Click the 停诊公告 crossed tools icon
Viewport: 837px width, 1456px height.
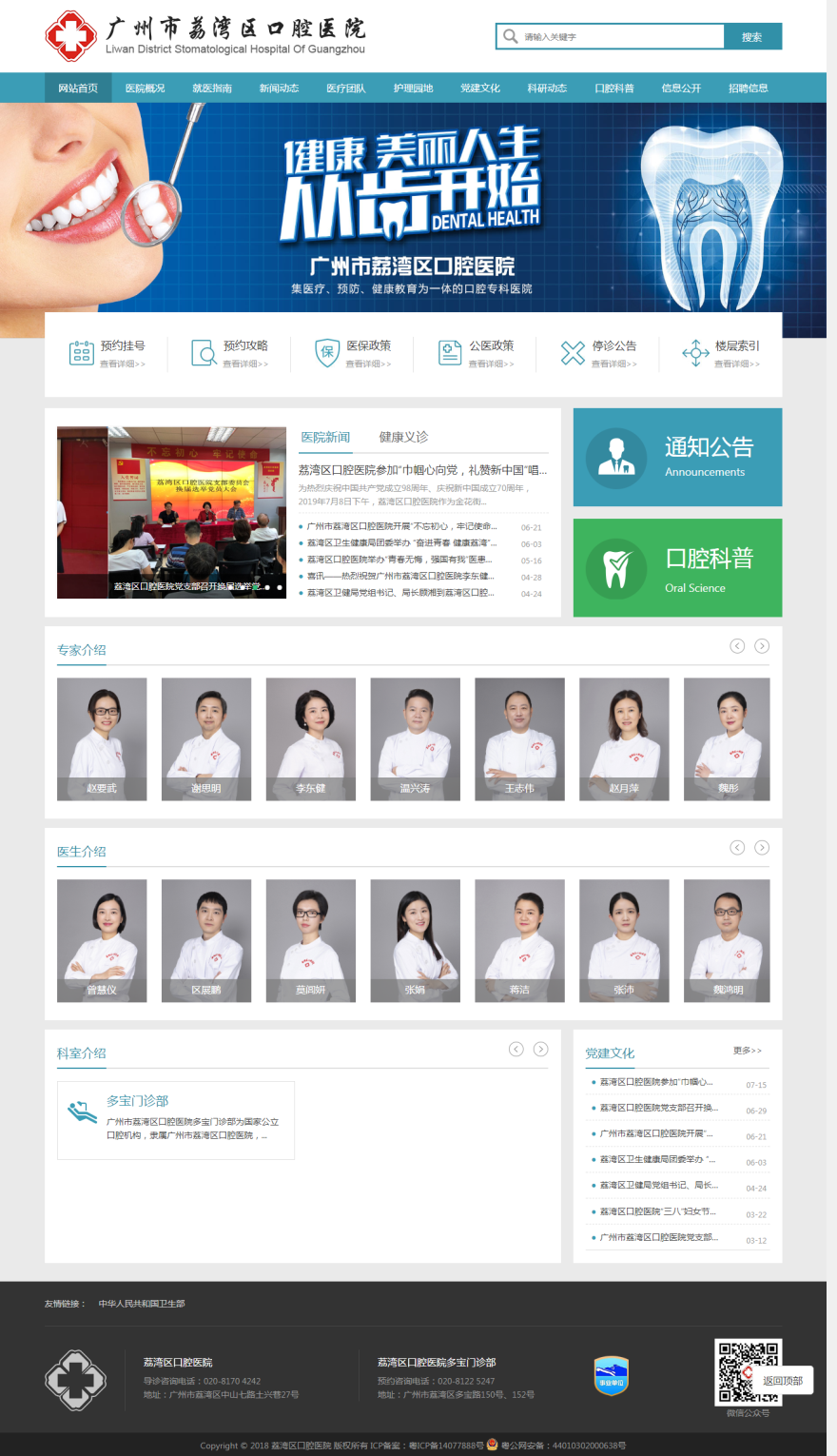click(573, 353)
